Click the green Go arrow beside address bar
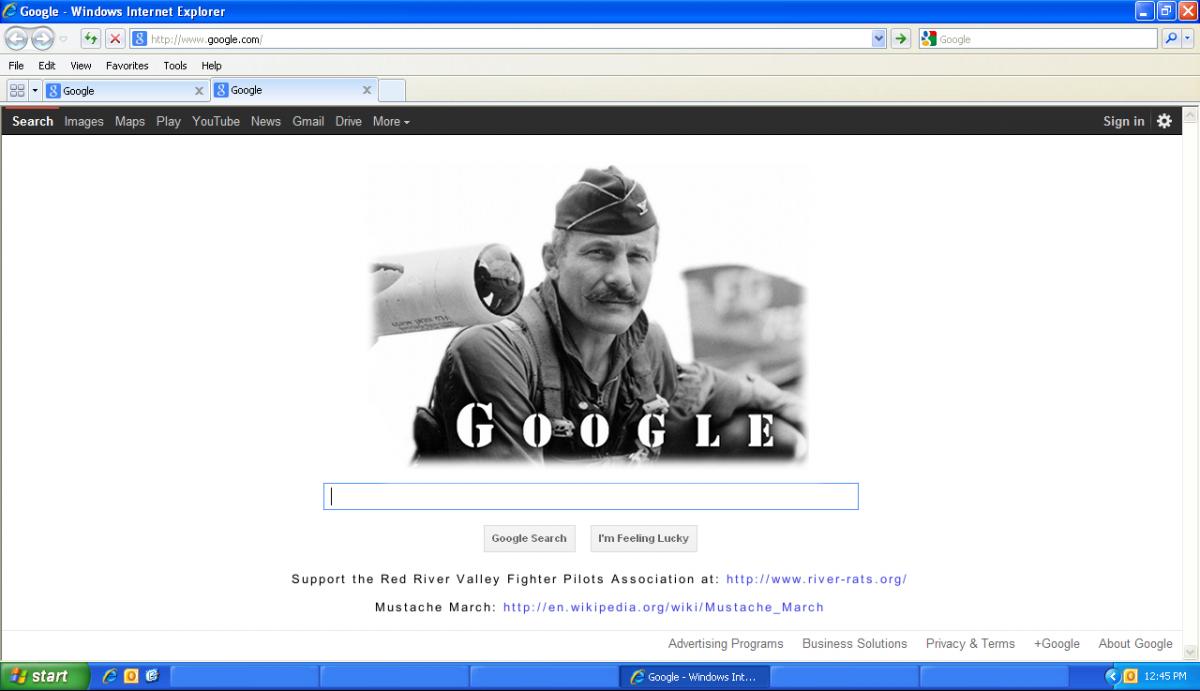The width and height of the screenshot is (1200, 691). tap(901, 39)
